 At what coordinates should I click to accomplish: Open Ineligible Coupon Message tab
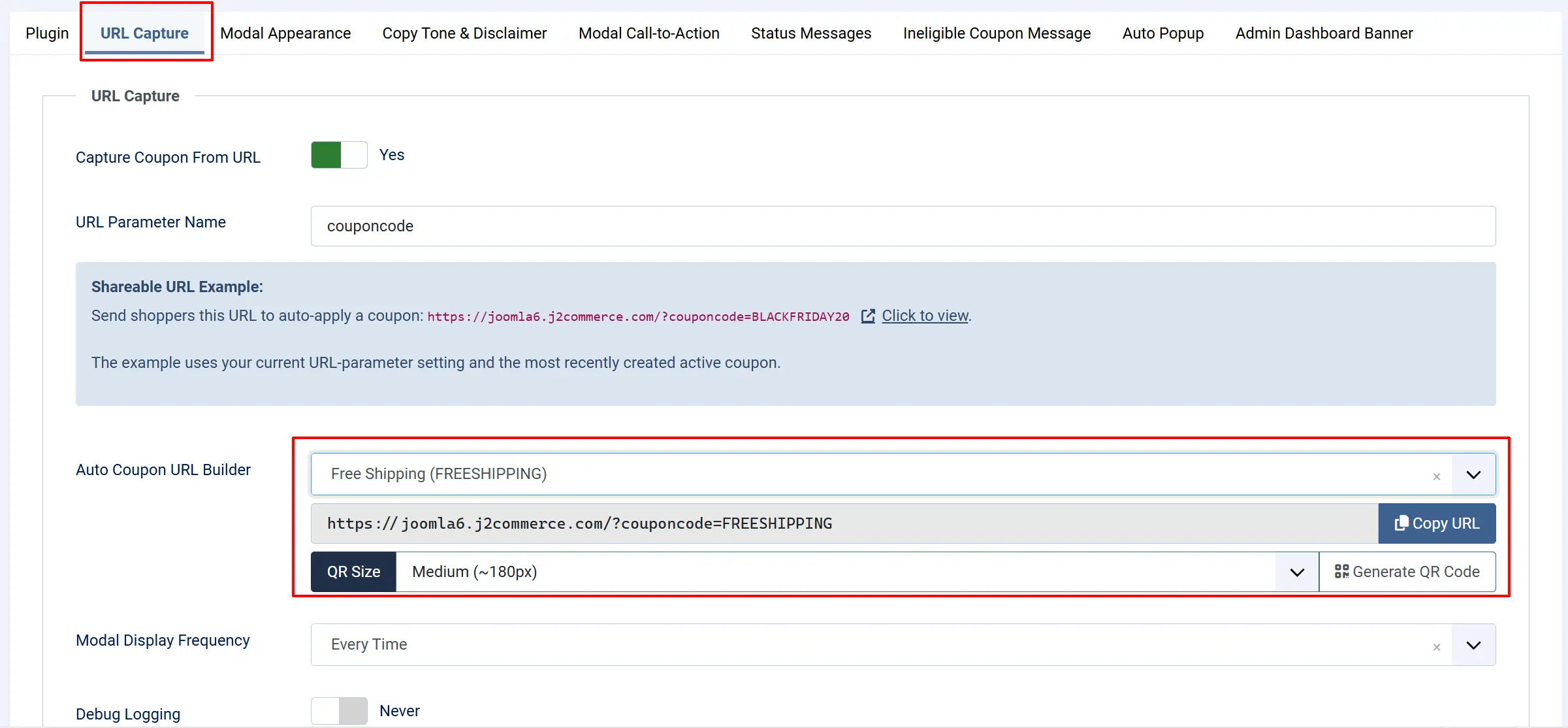coord(997,33)
